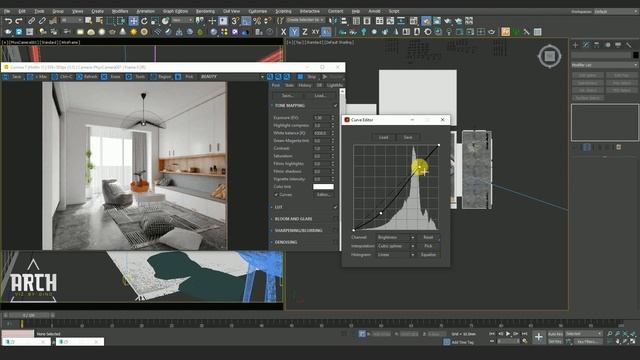The width and height of the screenshot is (640, 360).
Task: Click the Align tool icon
Action: [x=344, y=20]
